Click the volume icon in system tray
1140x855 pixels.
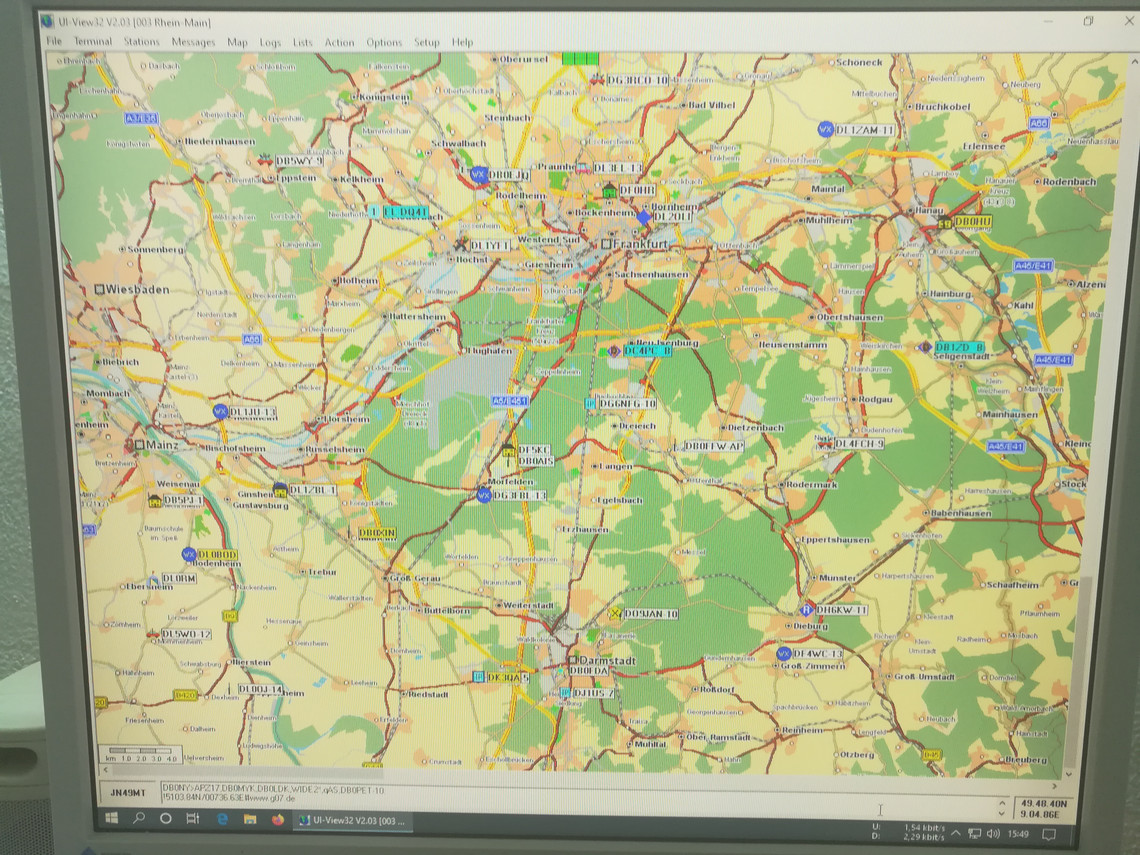coord(994,834)
